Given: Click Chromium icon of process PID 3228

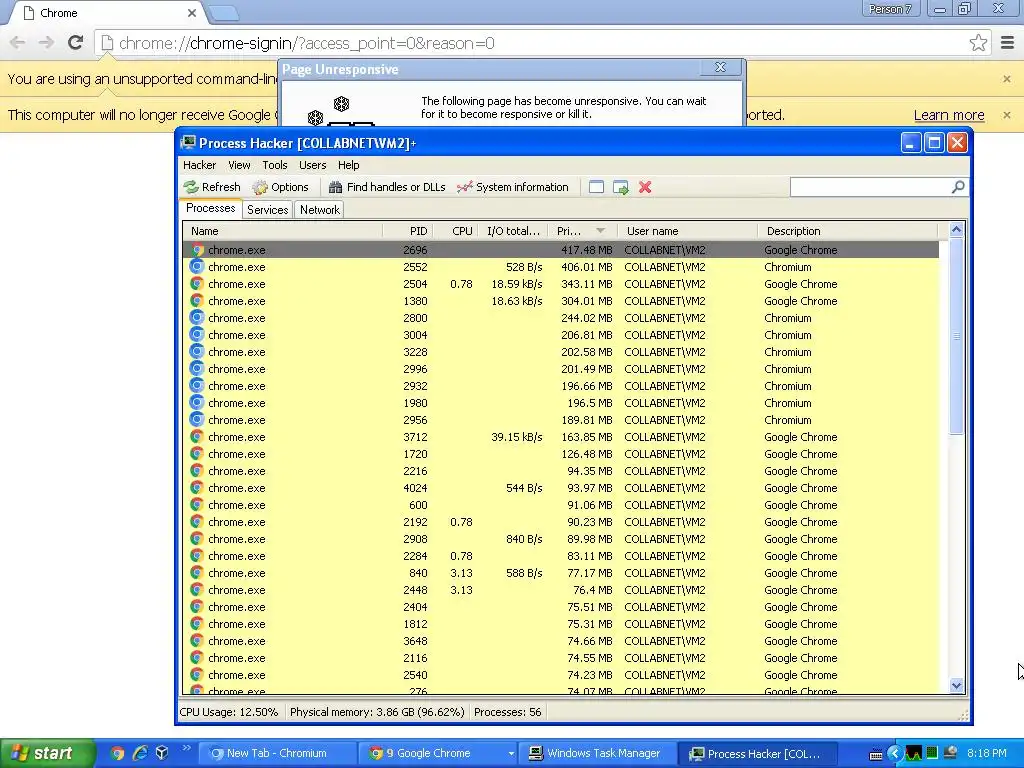Looking at the screenshot, I should pyautogui.click(x=197, y=352).
